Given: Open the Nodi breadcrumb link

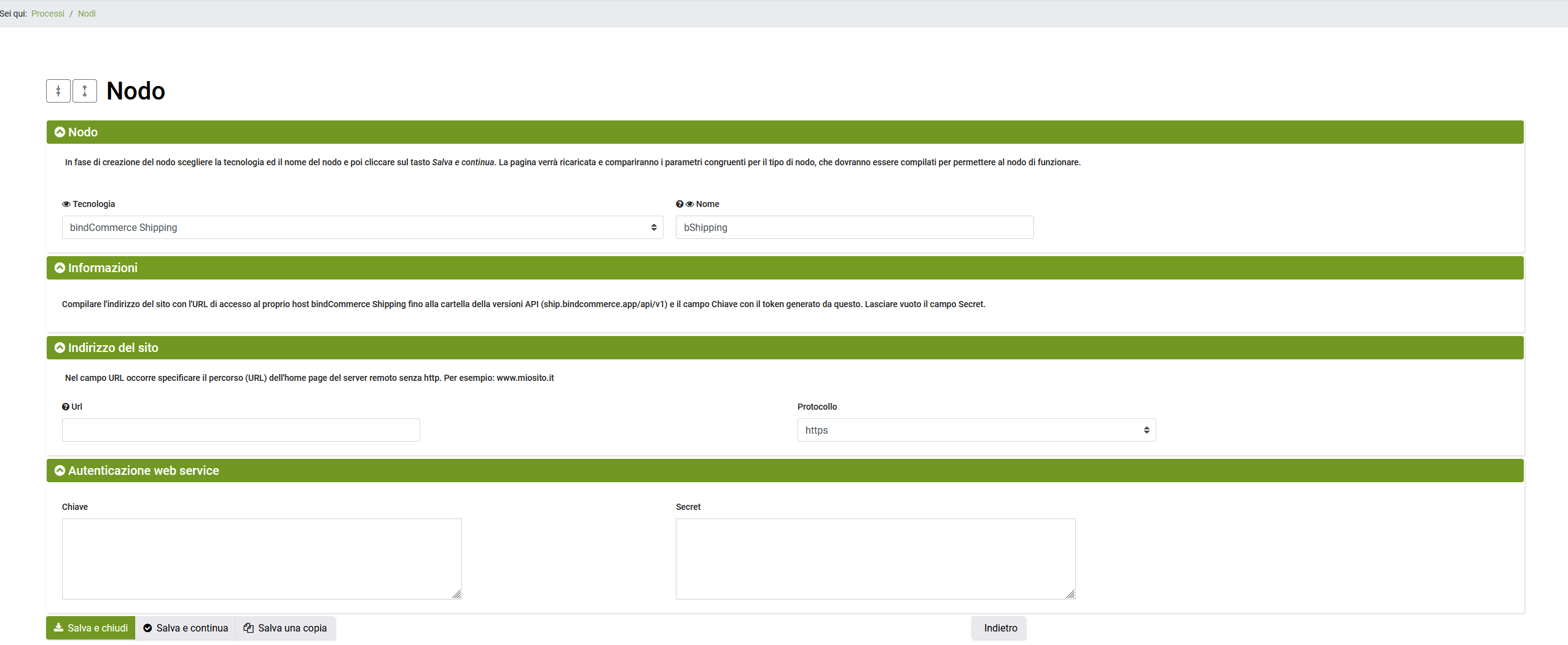Looking at the screenshot, I should click(87, 14).
